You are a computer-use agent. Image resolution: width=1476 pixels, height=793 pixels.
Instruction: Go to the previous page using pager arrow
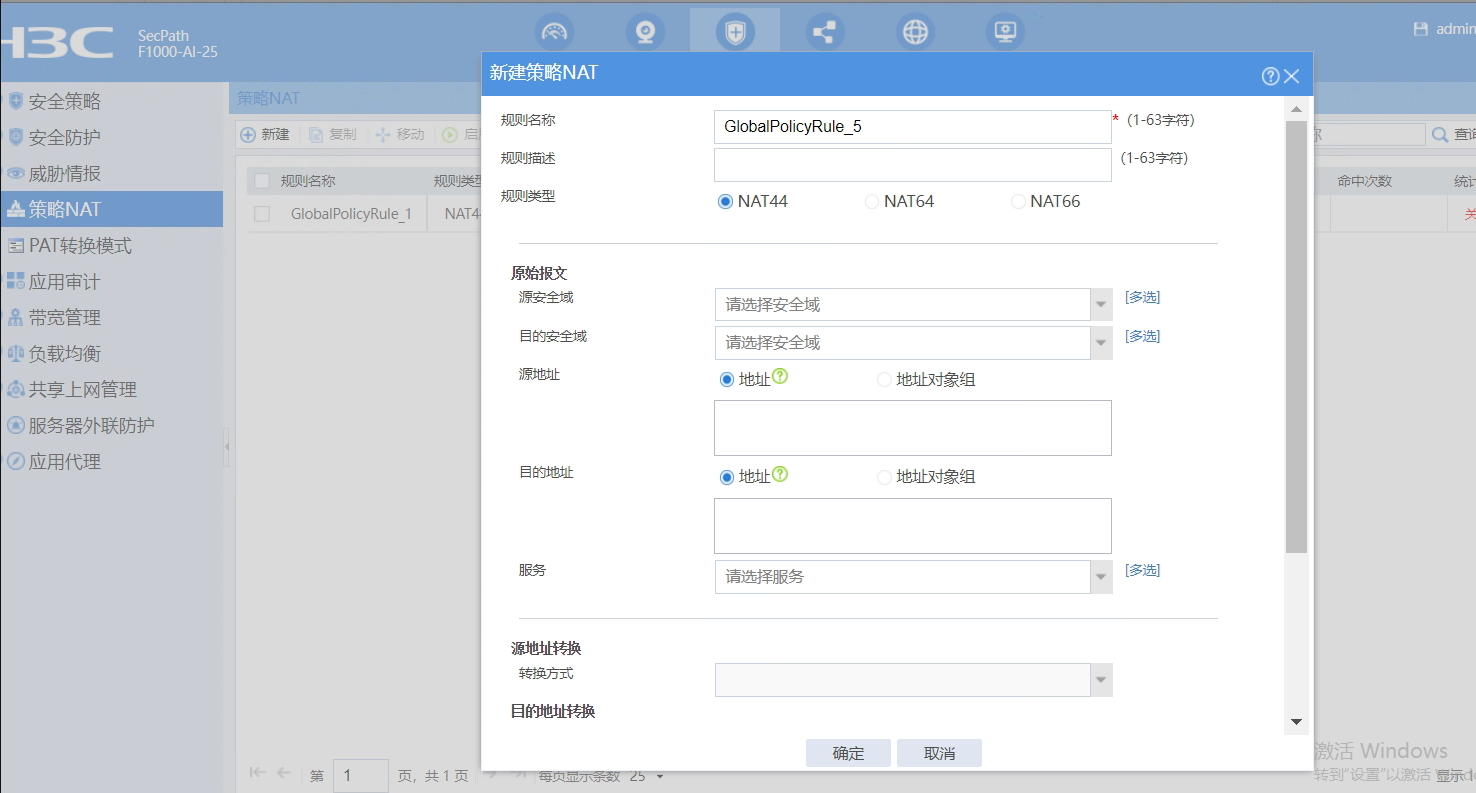point(283,773)
